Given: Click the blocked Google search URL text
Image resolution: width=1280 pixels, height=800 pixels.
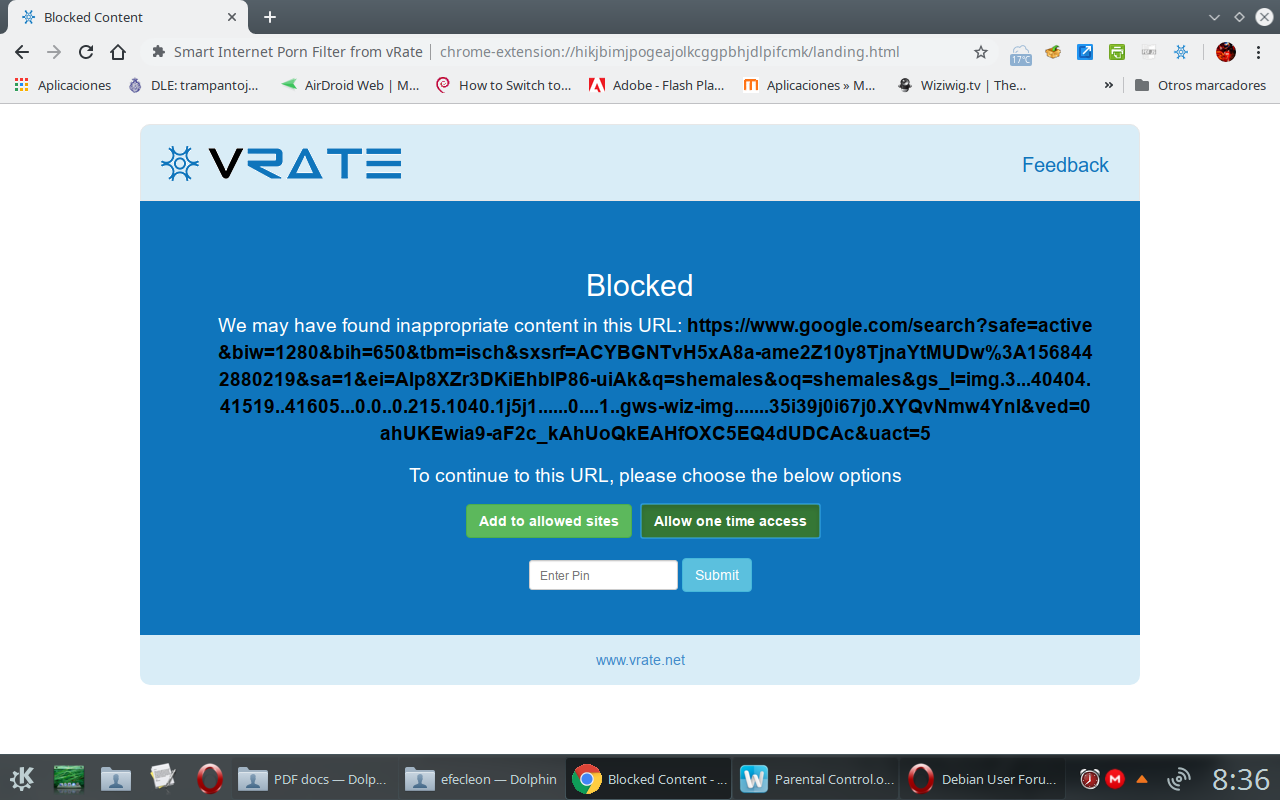Looking at the screenshot, I should (655, 380).
